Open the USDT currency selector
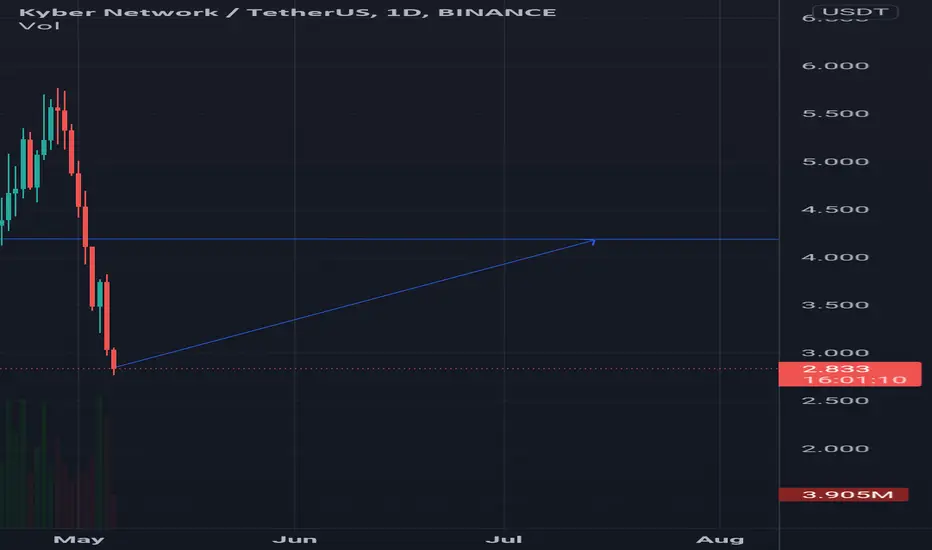932x550 pixels. 855,11
